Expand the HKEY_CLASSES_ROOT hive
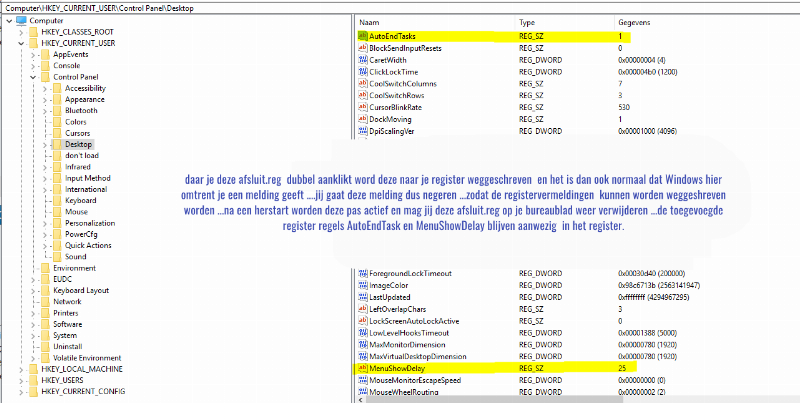The width and height of the screenshot is (800, 403). pos(20,32)
